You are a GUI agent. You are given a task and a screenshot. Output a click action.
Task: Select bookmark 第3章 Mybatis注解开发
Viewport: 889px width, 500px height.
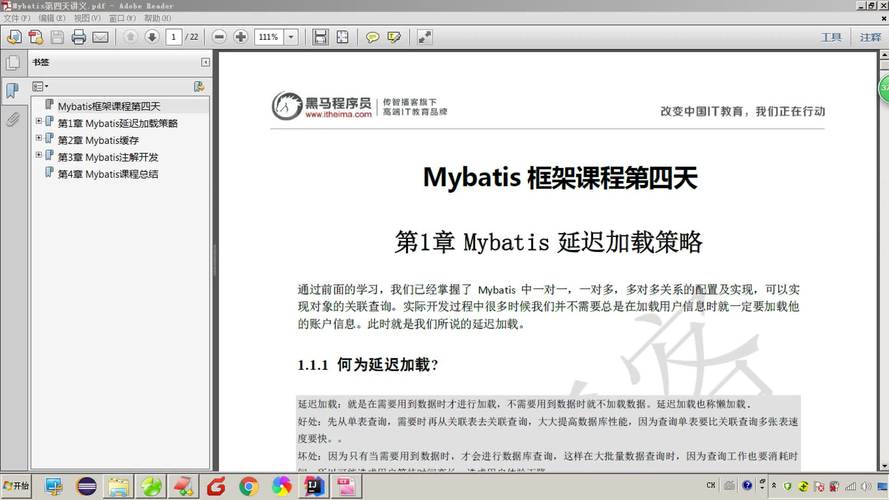click(108, 157)
